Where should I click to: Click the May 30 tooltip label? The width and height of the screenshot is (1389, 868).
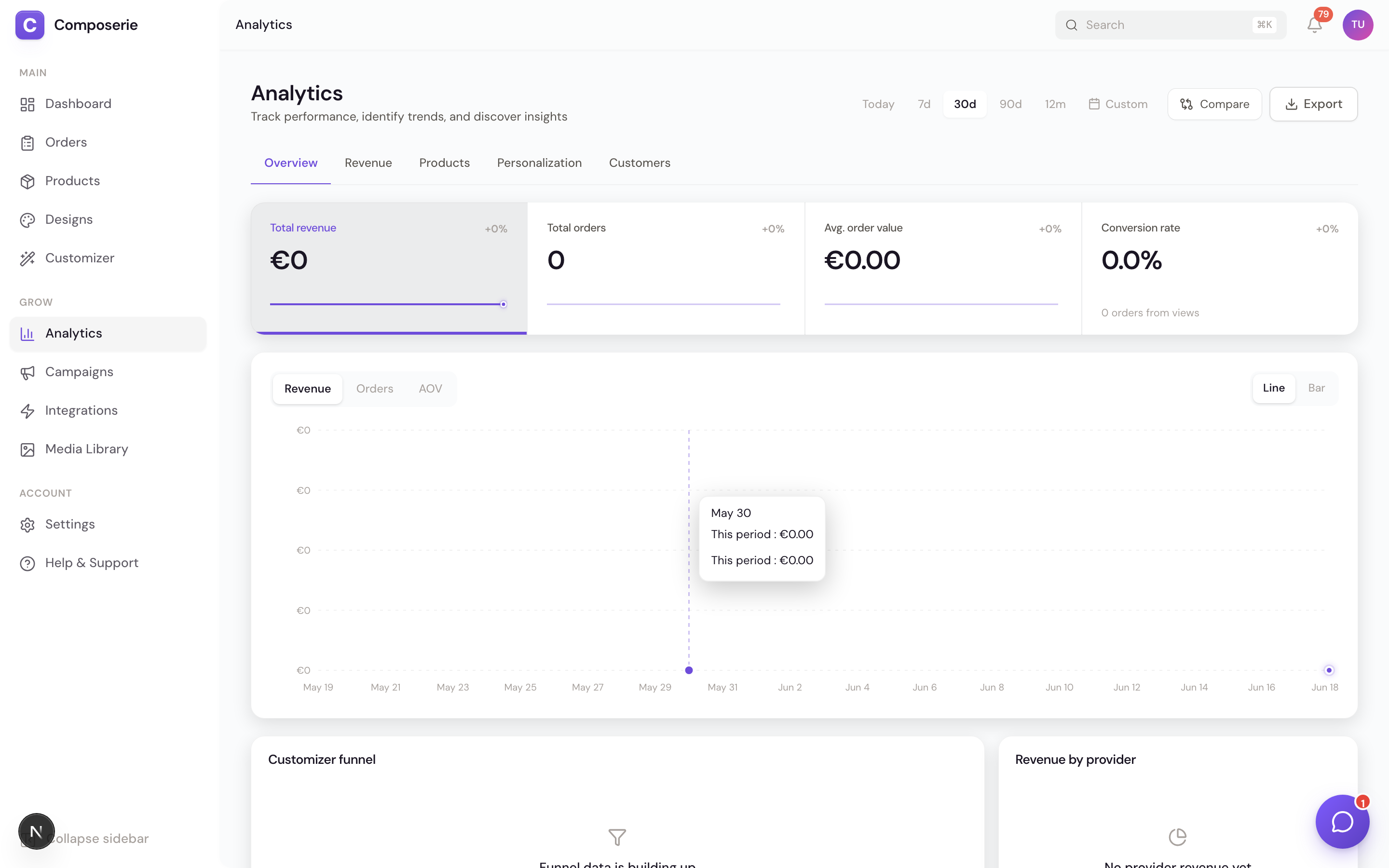(x=731, y=513)
